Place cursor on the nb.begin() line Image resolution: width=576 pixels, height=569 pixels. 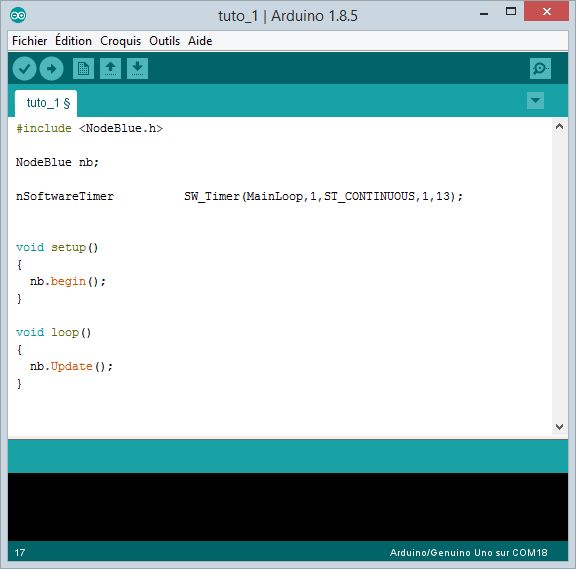pos(68,282)
